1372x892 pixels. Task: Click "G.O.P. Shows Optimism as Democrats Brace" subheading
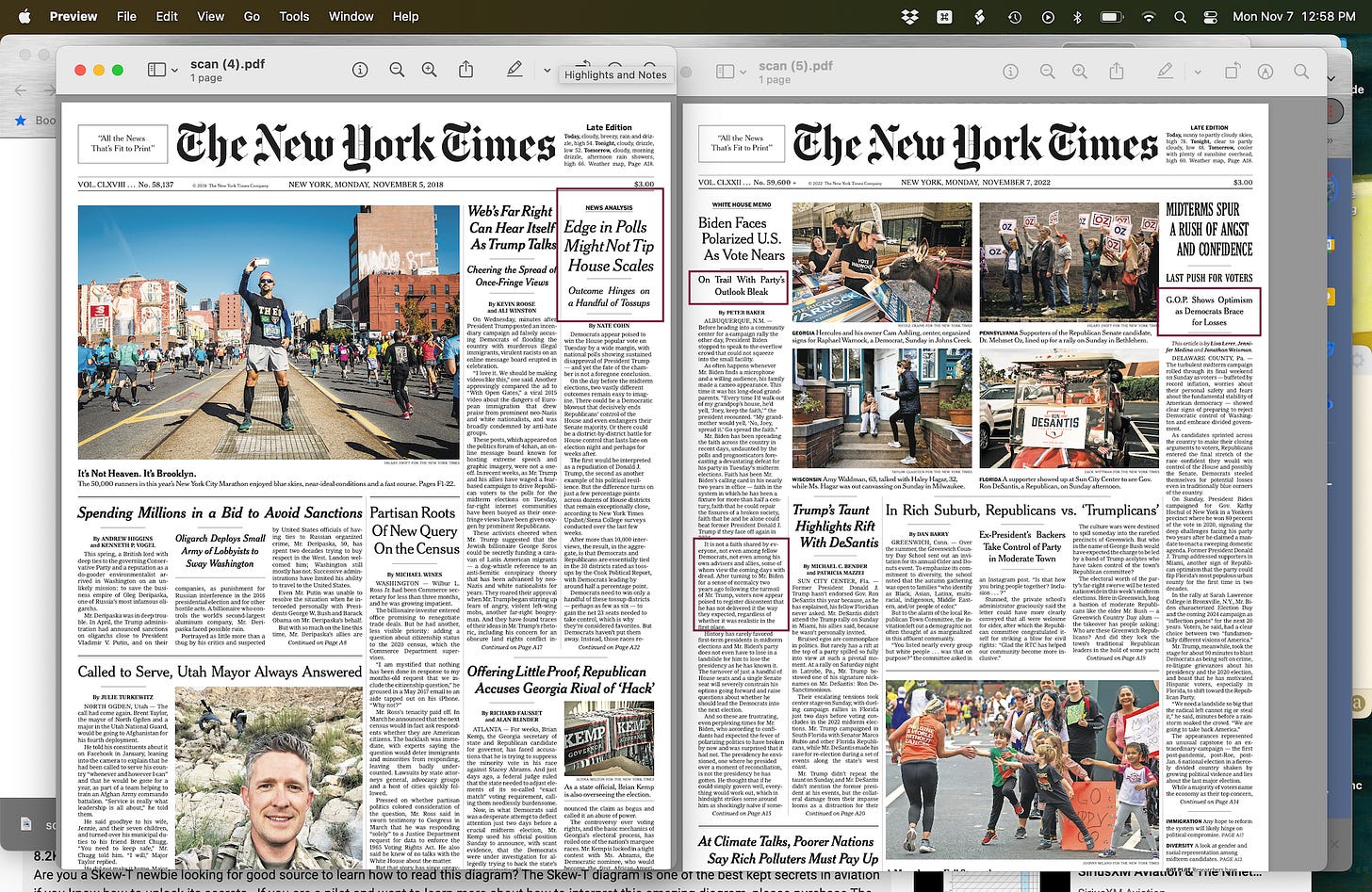(x=1209, y=311)
